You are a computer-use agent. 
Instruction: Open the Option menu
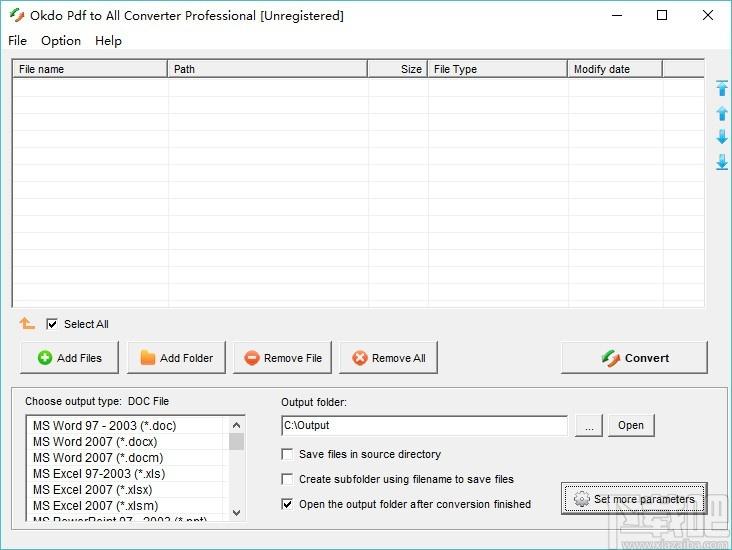point(61,41)
